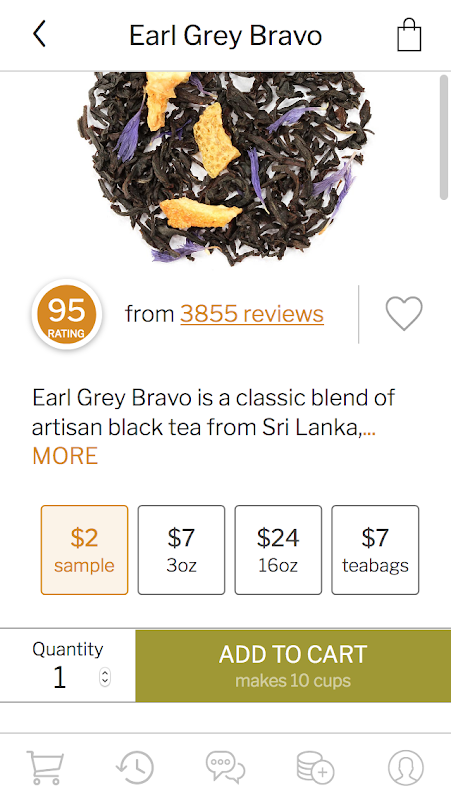Viewport: 451px width, 800px height.
Task: Open the shopping bag icon
Action: pyautogui.click(x=409, y=35)
